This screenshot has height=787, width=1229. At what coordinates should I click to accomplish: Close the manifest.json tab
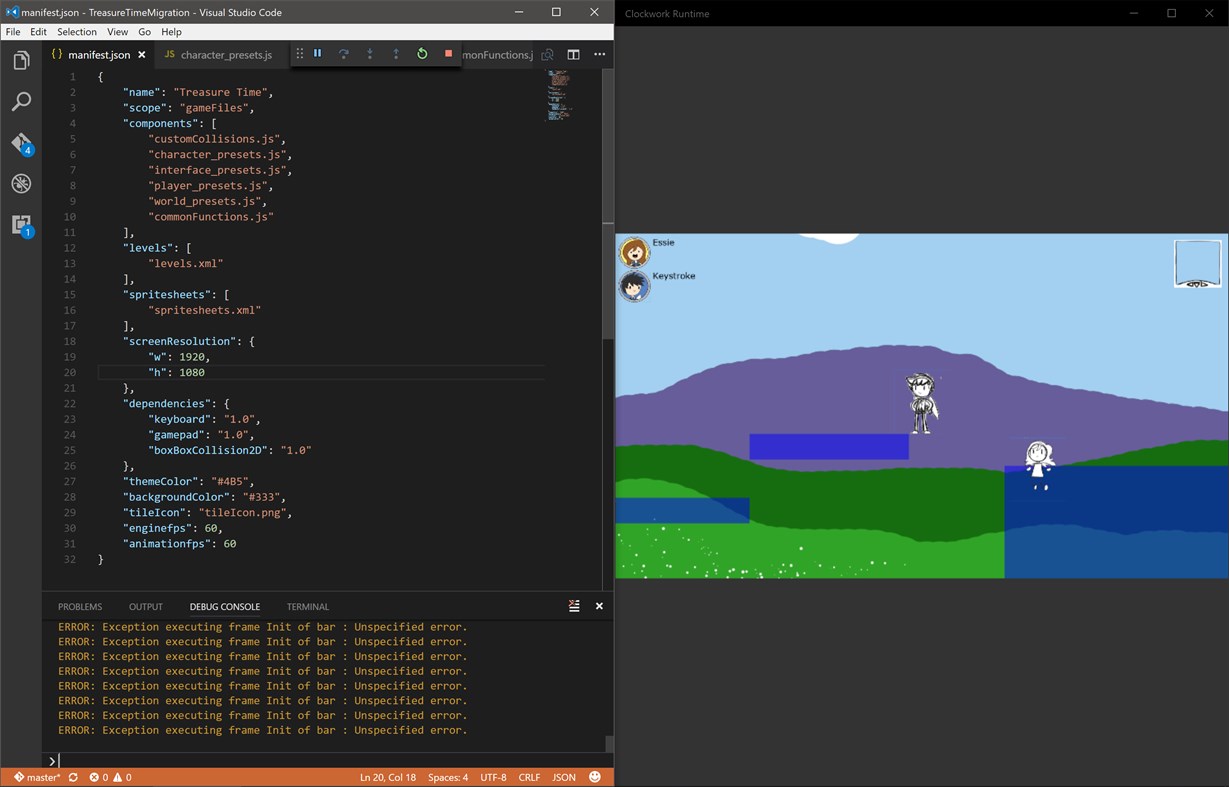(x=142, y=55)
